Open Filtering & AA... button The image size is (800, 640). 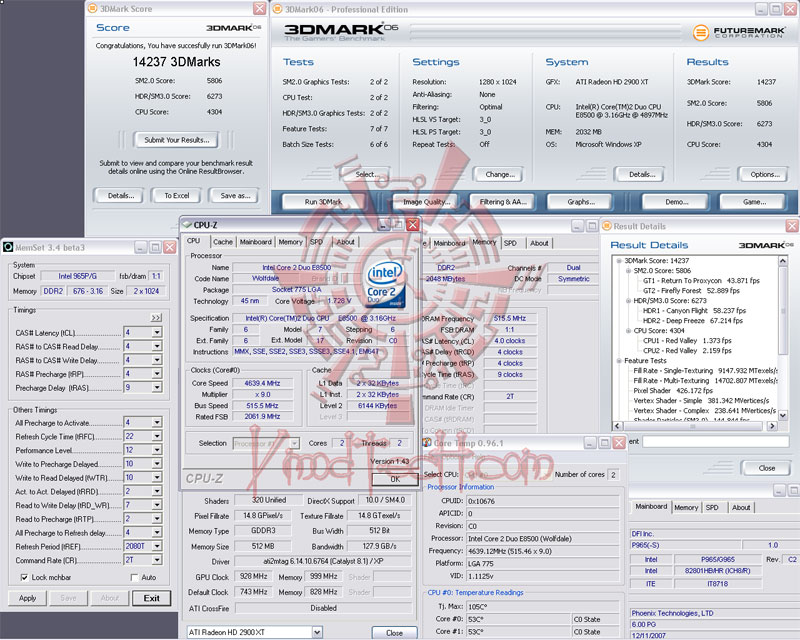click(503, 202)
